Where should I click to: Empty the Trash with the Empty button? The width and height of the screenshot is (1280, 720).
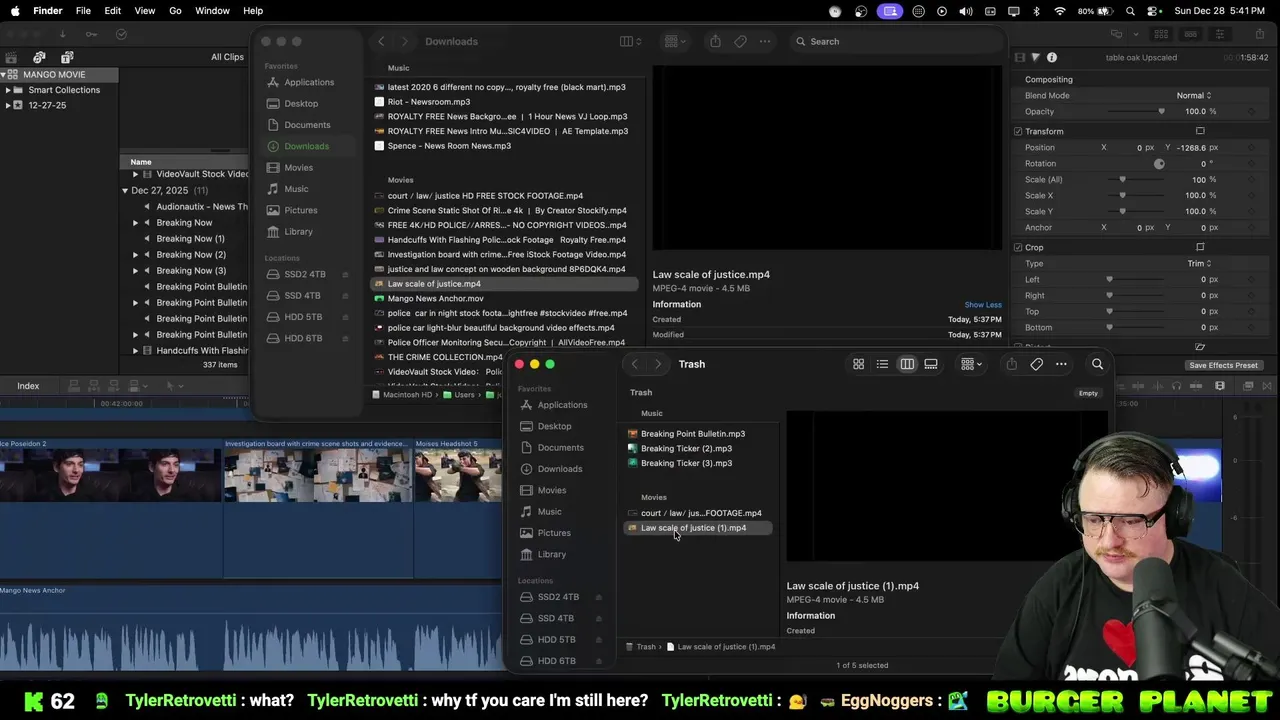pos(1088,393)
